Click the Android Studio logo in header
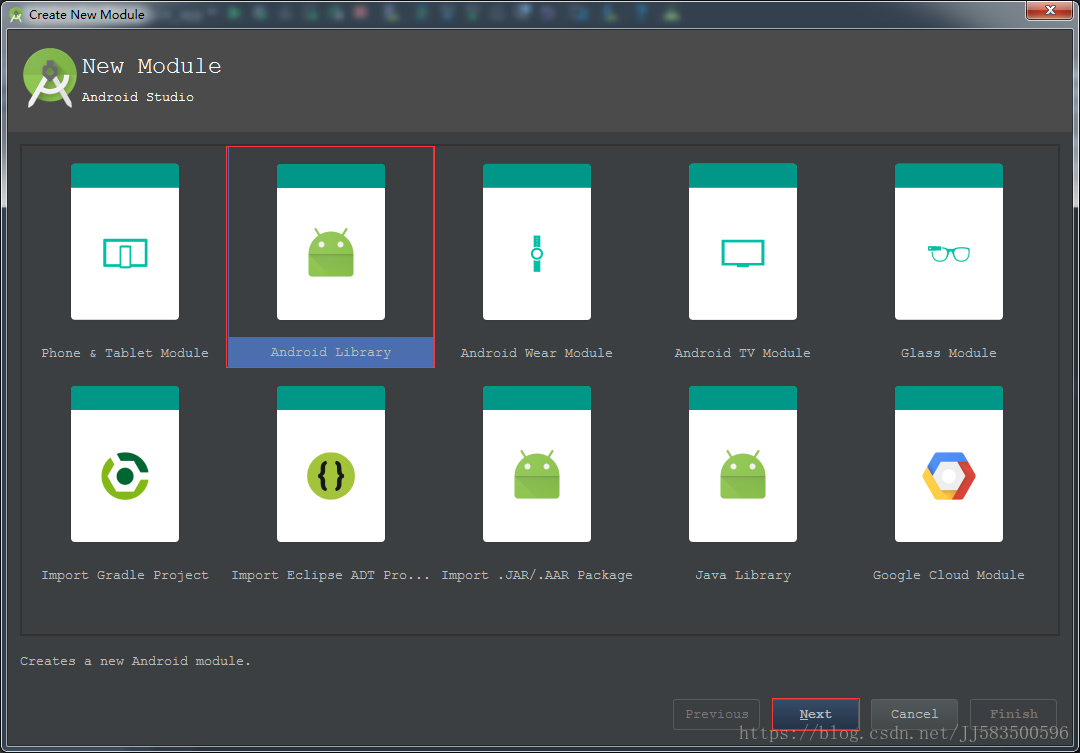 (50, 78)
